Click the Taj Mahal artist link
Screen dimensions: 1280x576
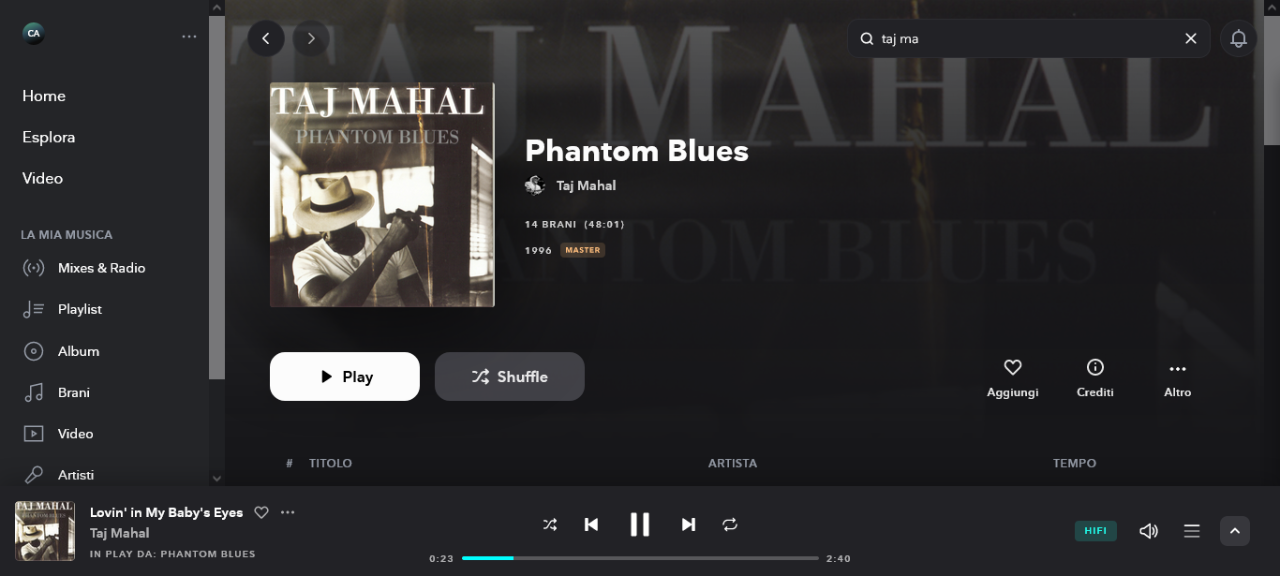click(586, 185)
